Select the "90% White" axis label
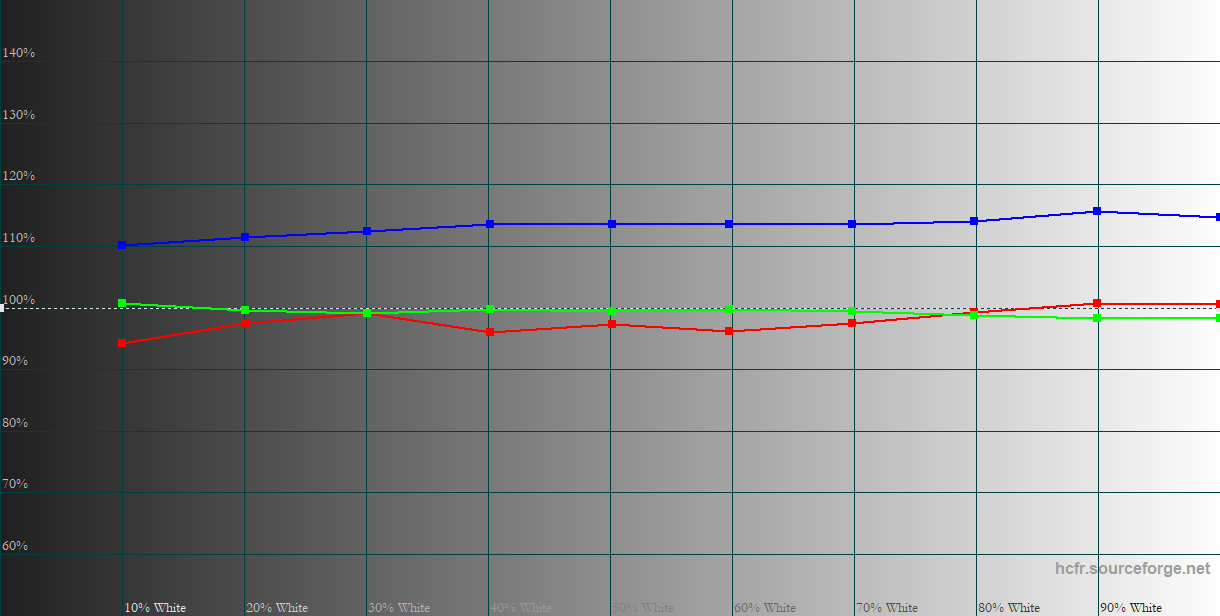This screenshot has width=1220, height=616. pos(1131,608)
